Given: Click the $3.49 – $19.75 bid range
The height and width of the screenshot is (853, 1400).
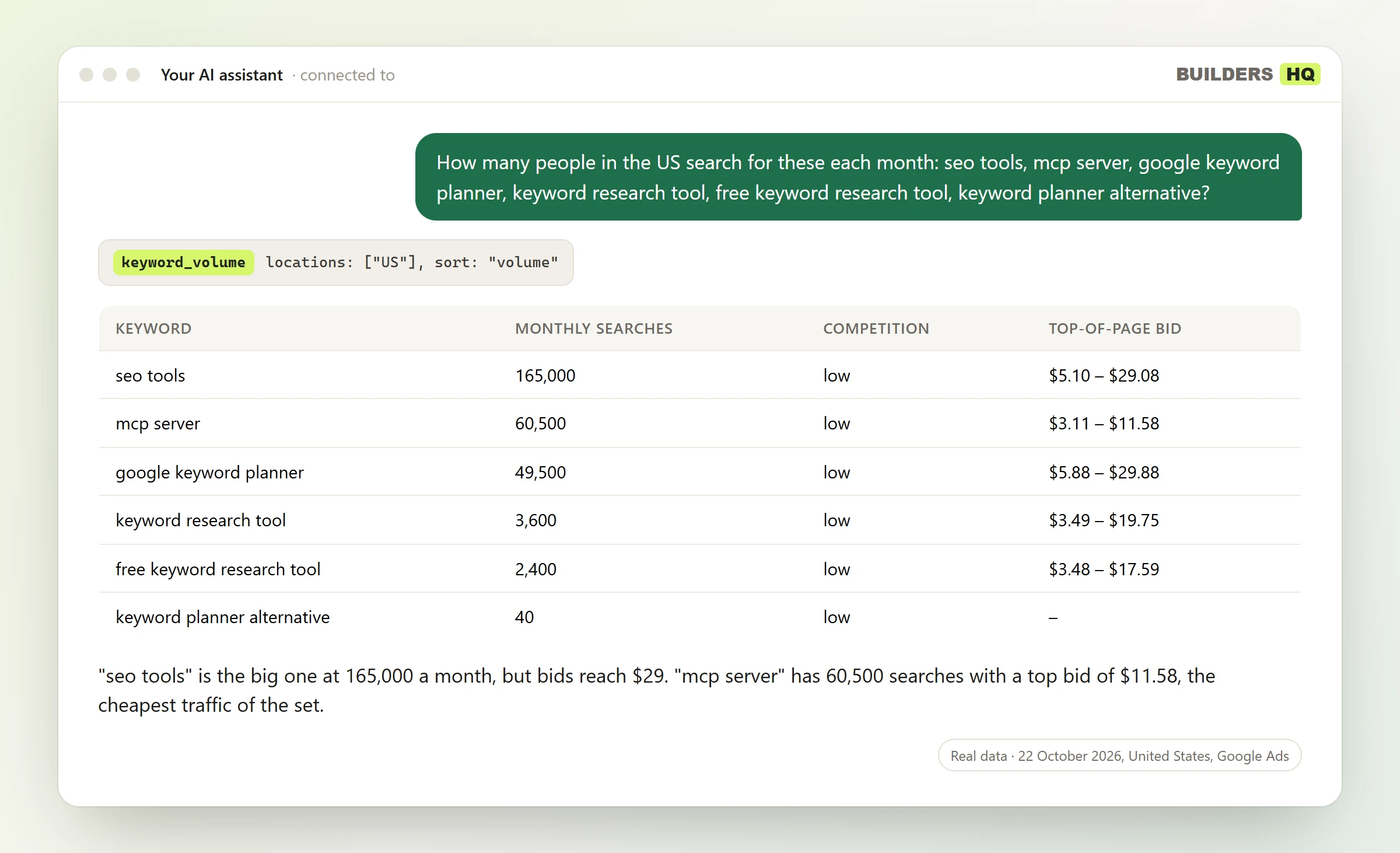Looking at the screenshot, I should tap(1104, 520).
